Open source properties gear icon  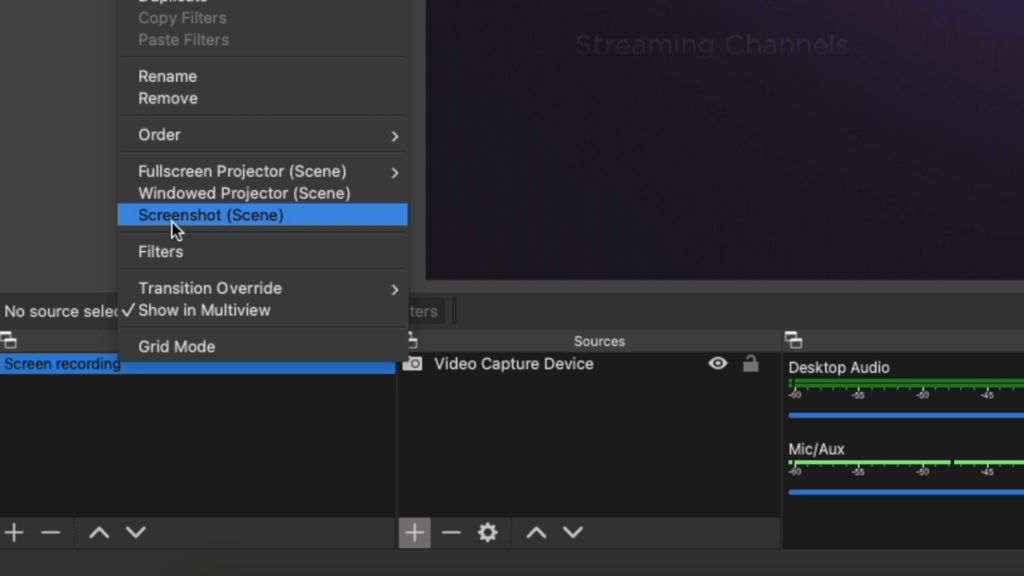point(488,533)
